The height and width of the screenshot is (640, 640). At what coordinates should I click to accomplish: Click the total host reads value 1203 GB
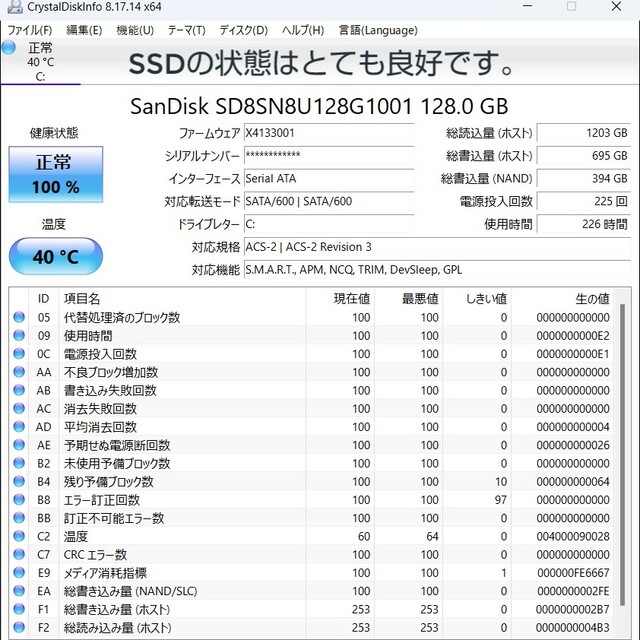tap(584, 133)
